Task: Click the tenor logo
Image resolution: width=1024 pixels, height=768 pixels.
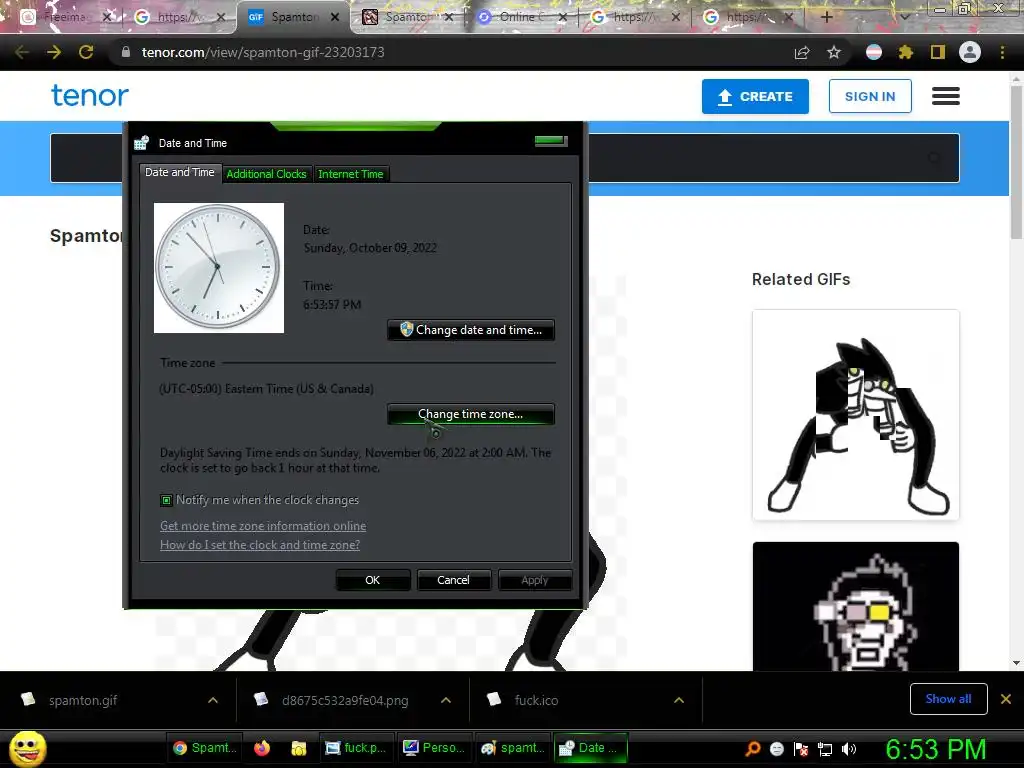Action: click(90, 95)
